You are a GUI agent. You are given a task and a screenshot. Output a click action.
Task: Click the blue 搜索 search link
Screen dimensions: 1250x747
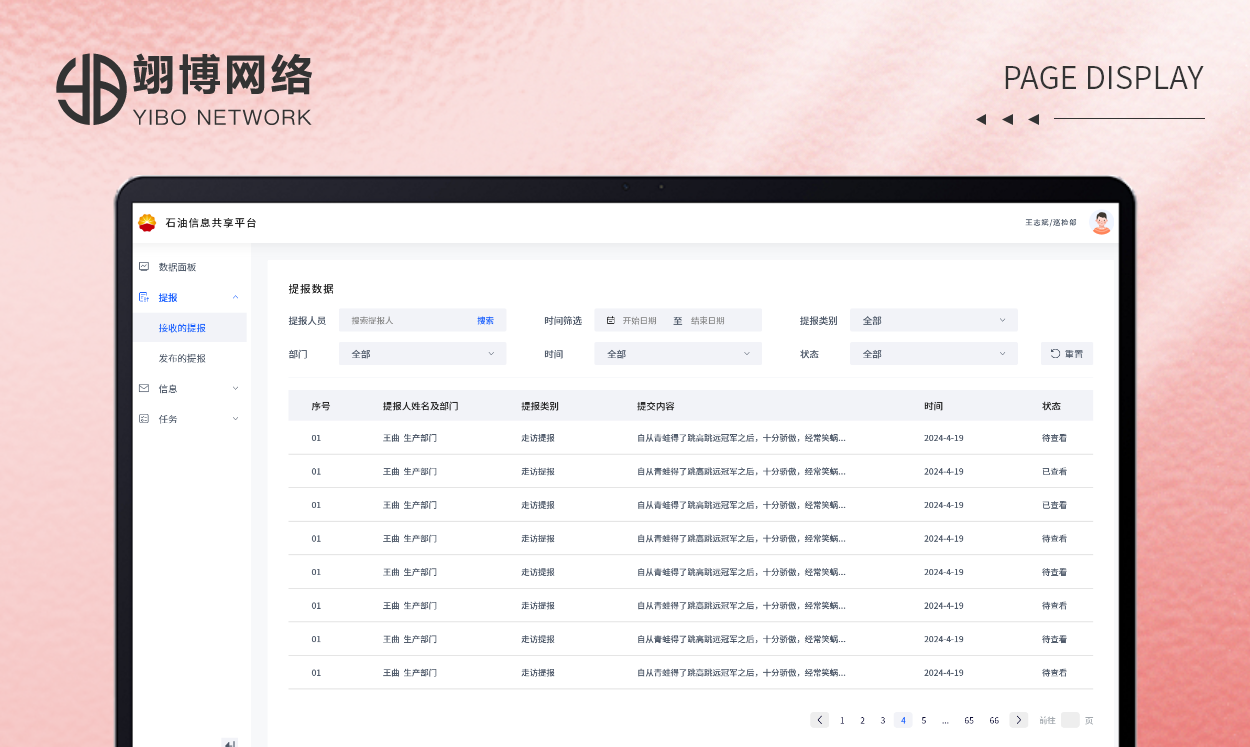pos(485,321)
